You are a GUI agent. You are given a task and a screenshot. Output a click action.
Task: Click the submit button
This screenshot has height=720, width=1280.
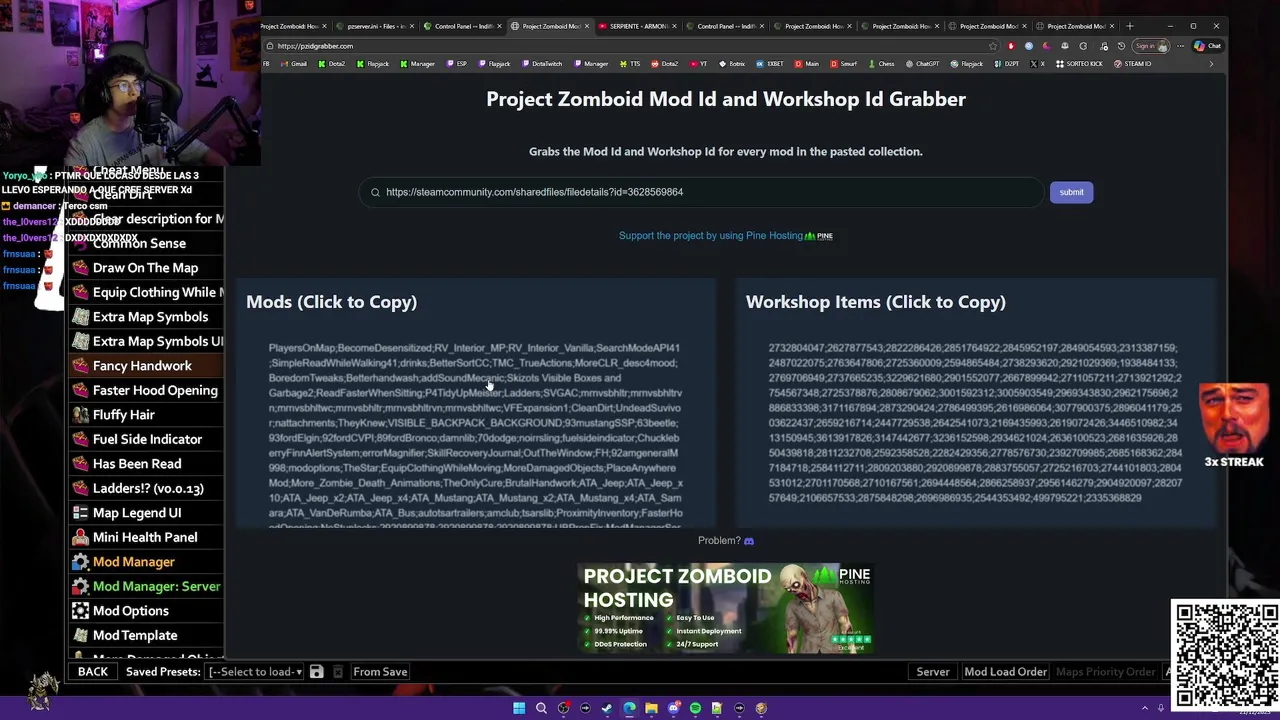tap(1071, 192)
